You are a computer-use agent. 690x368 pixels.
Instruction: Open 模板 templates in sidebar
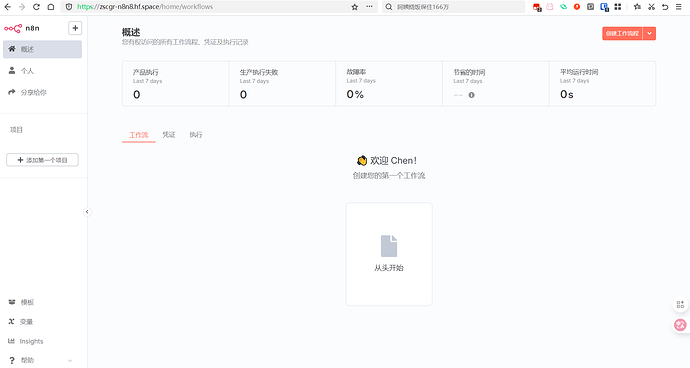click(x=27, y=302)
